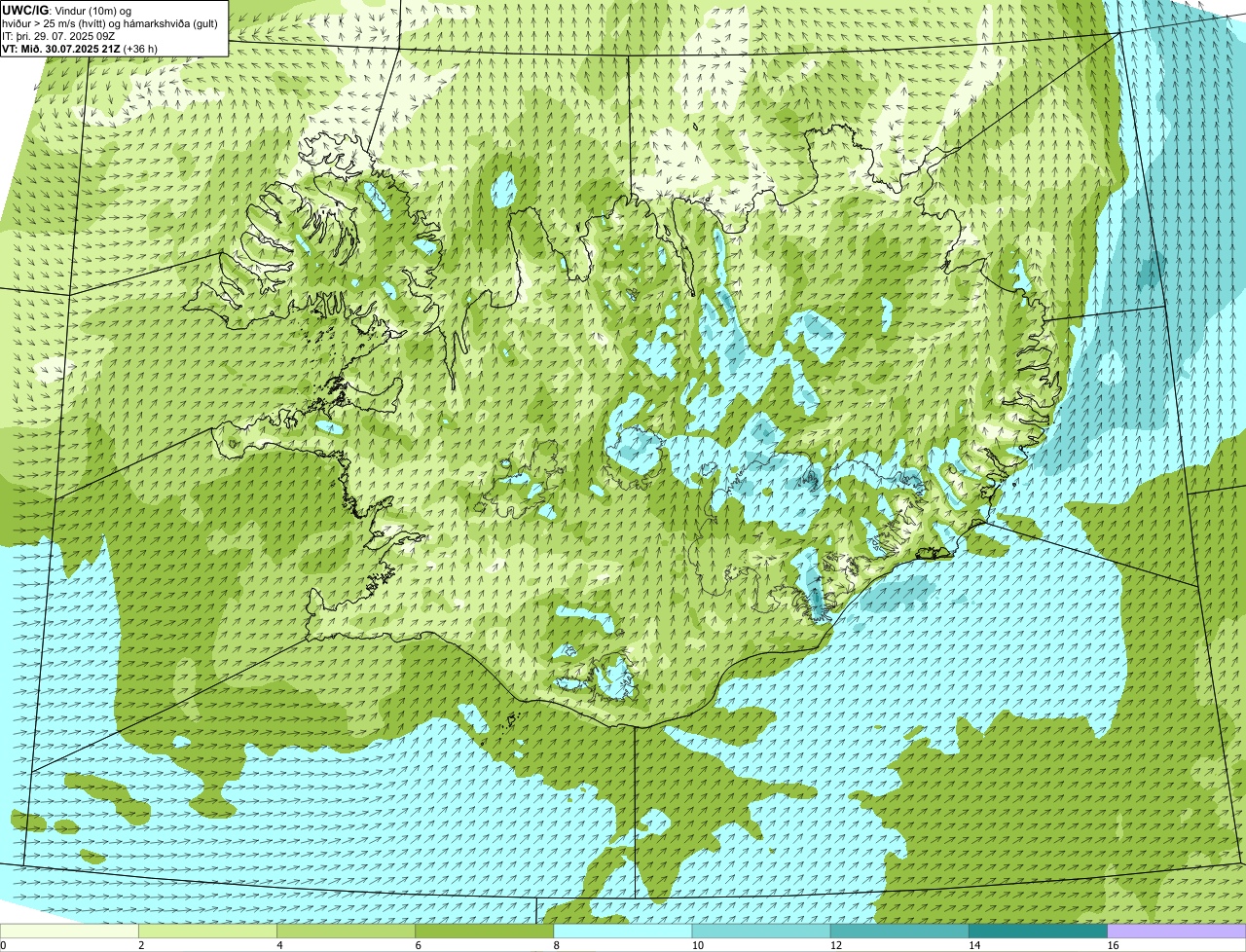1246x952 pixels.
Task: Click the dark teal 14–16 m/s legend swatch
Action: [1038, 932]
